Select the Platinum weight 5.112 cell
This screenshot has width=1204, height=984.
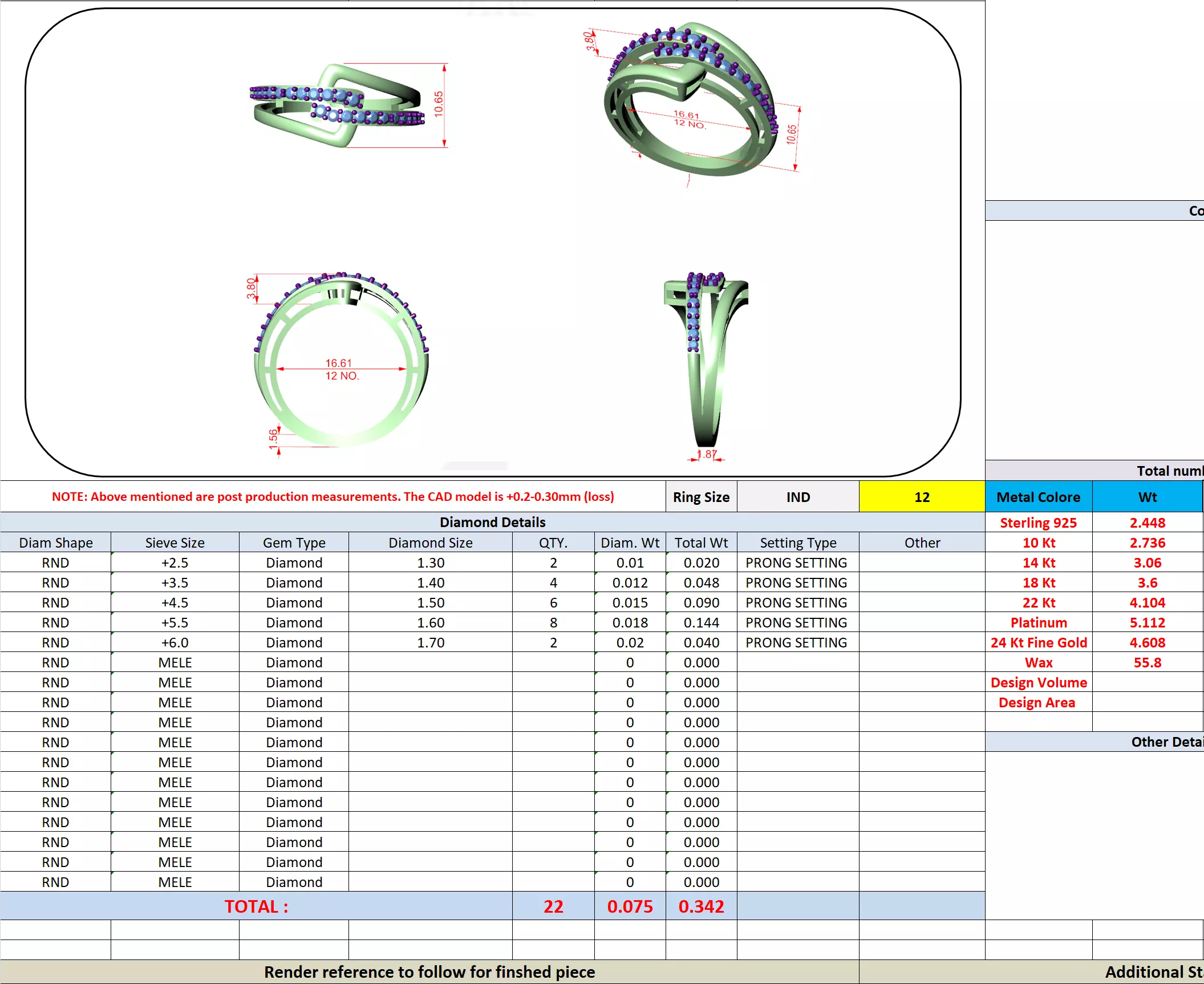1146,623
